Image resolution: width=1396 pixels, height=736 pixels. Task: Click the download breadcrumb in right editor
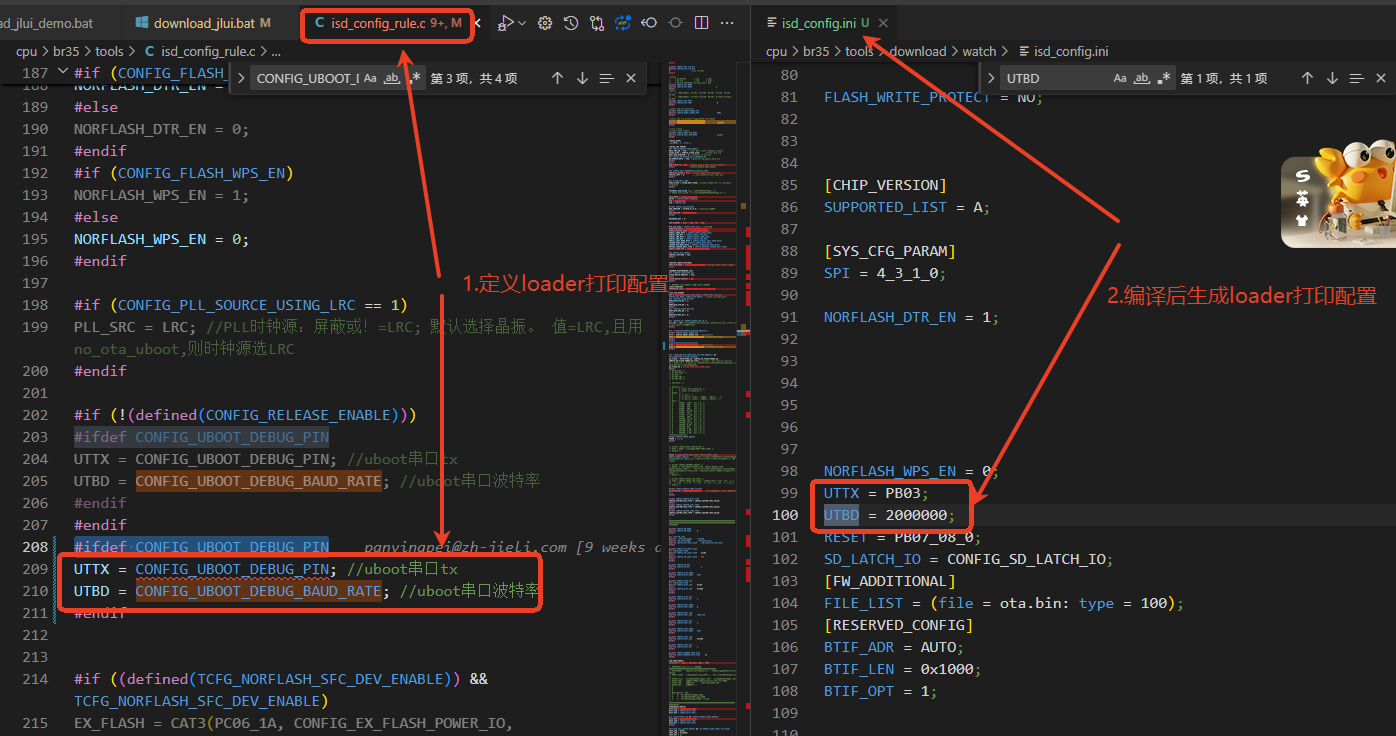[918, 51]
